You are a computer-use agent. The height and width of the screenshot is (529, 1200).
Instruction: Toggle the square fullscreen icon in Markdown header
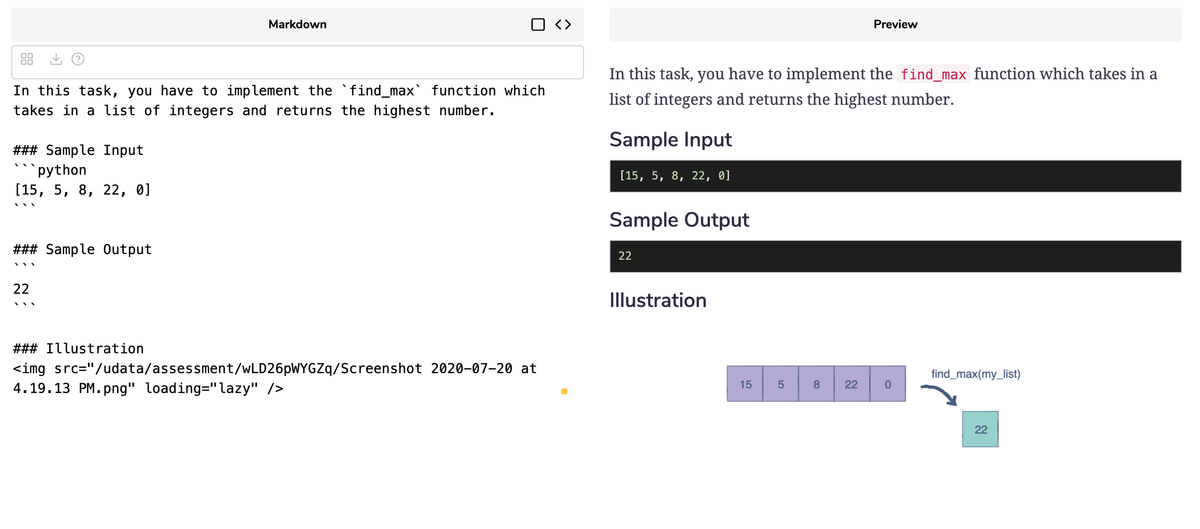[x=539, y=24]
